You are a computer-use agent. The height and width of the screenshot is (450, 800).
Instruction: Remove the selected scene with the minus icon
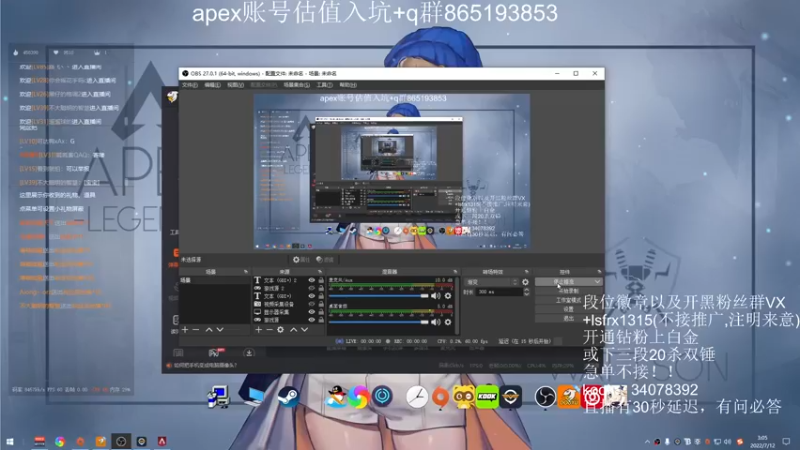196,330
